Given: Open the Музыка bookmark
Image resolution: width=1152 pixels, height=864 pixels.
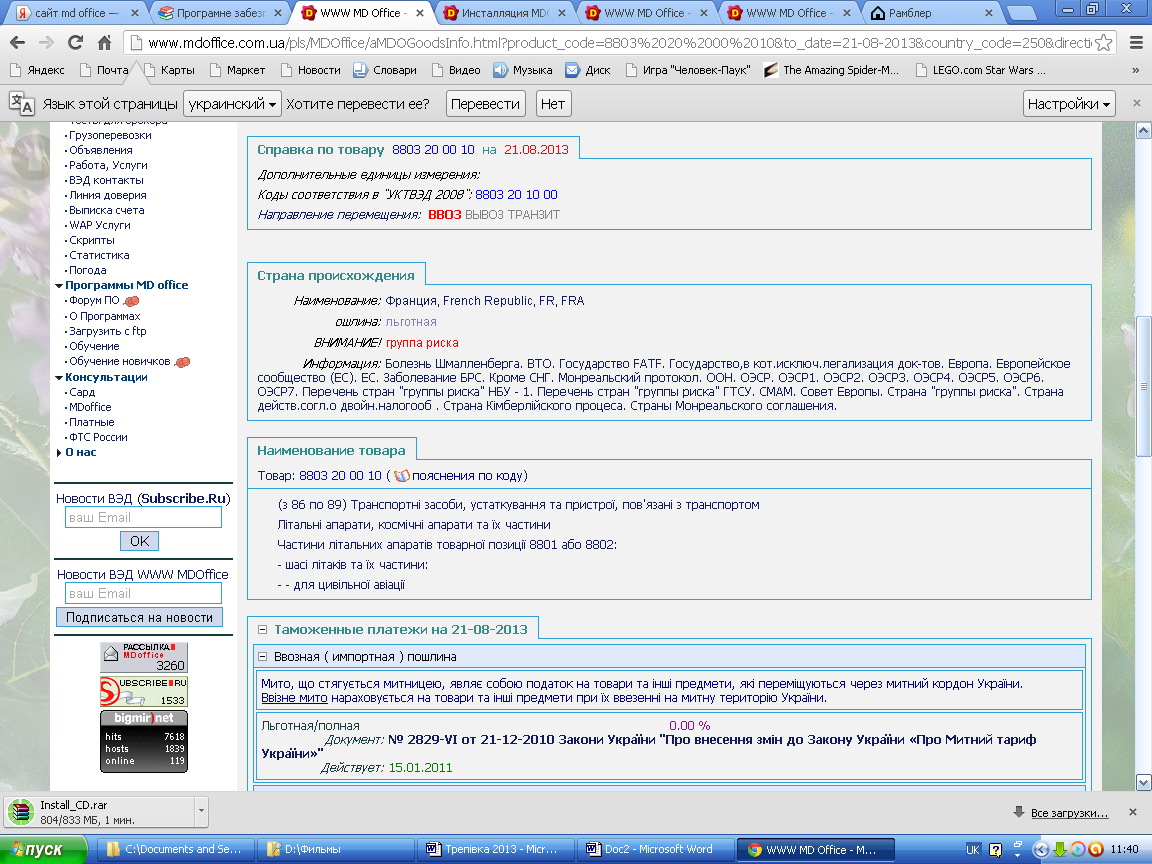Looking at the screenshot, I should pos(522,71).
